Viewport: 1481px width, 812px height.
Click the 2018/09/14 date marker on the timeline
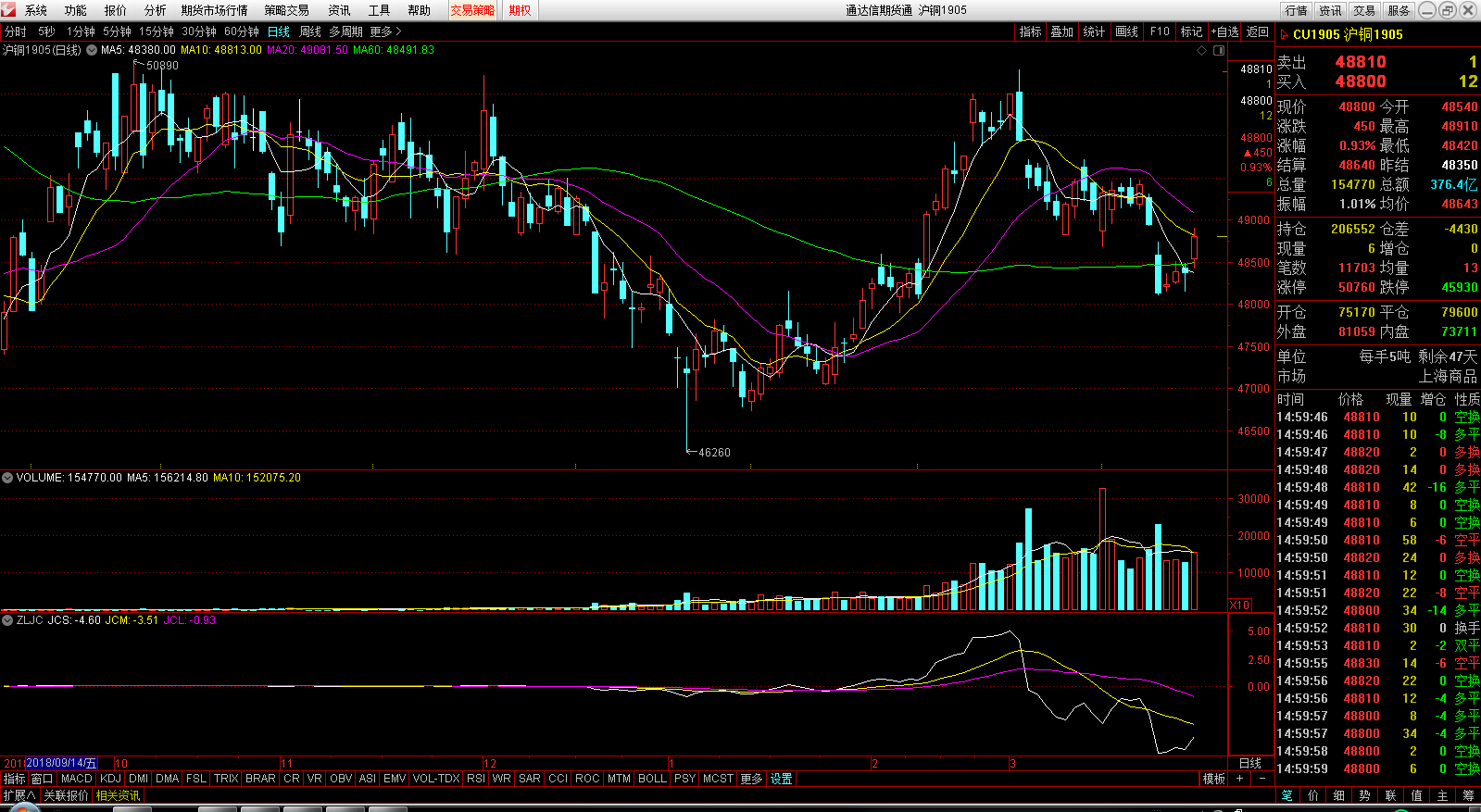(61, 763)
